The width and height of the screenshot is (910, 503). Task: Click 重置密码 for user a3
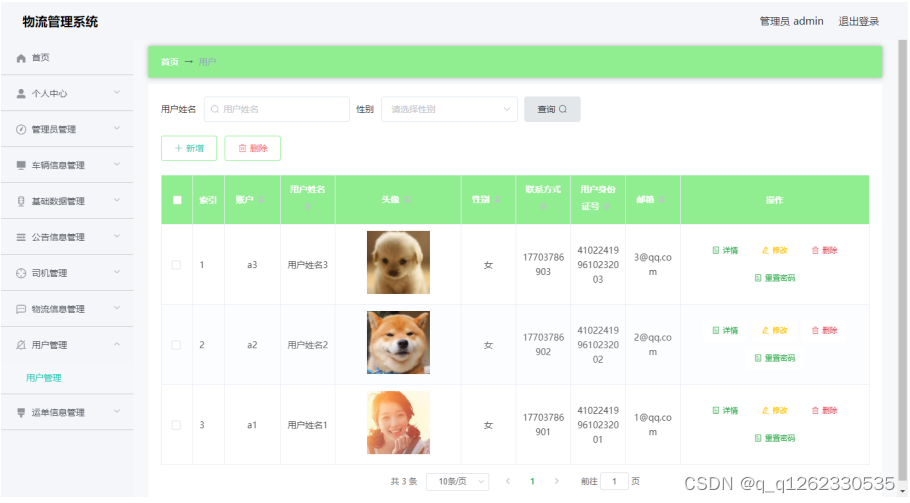pyautogui.click(x=775, y=278)
